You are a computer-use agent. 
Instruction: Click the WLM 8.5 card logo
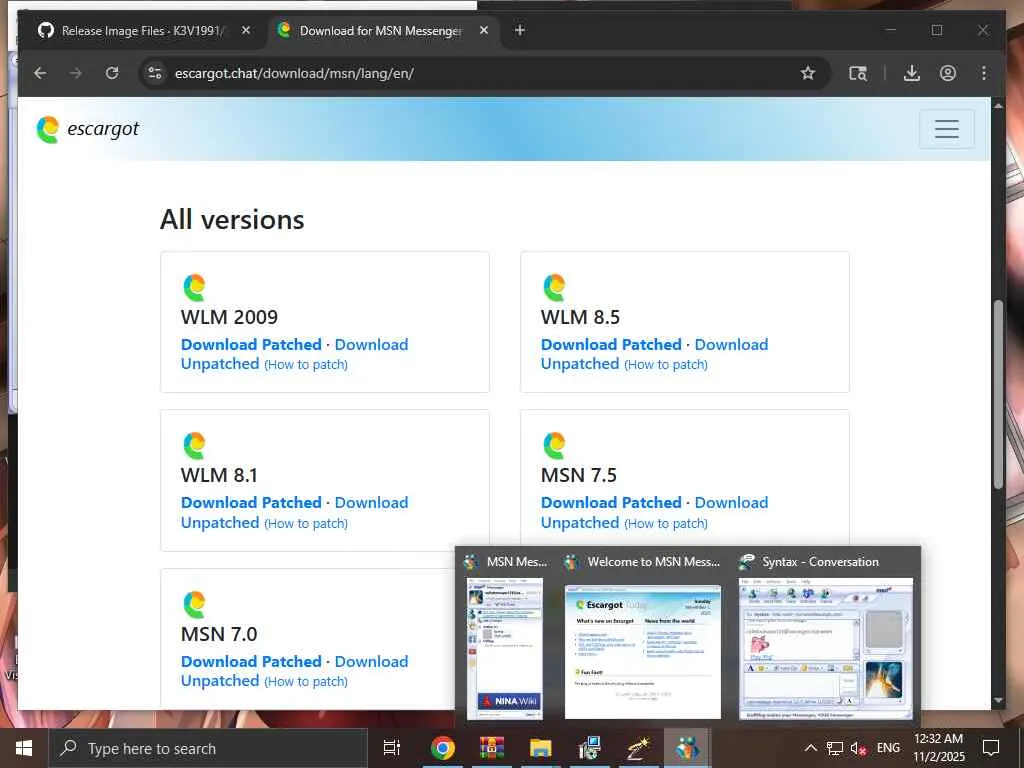coord(554,287)
